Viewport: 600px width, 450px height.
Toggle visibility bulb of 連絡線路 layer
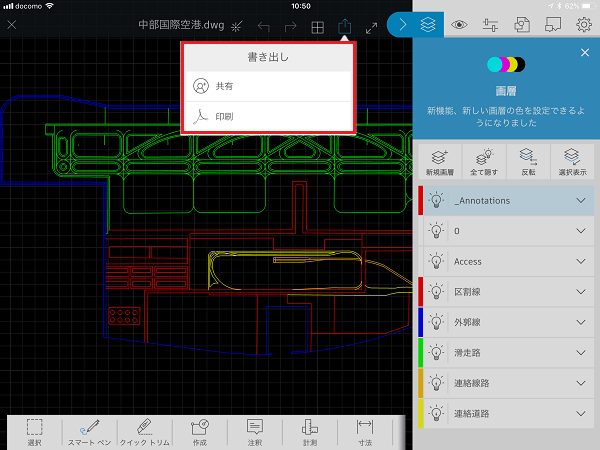click(436, 383)
